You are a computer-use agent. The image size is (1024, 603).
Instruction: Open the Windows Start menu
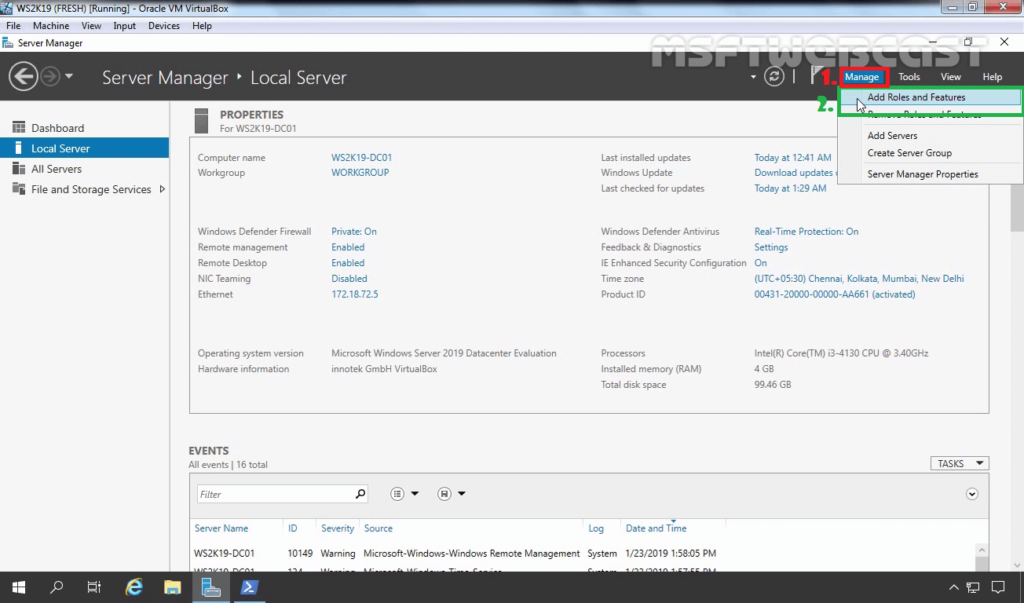point(18,587)
